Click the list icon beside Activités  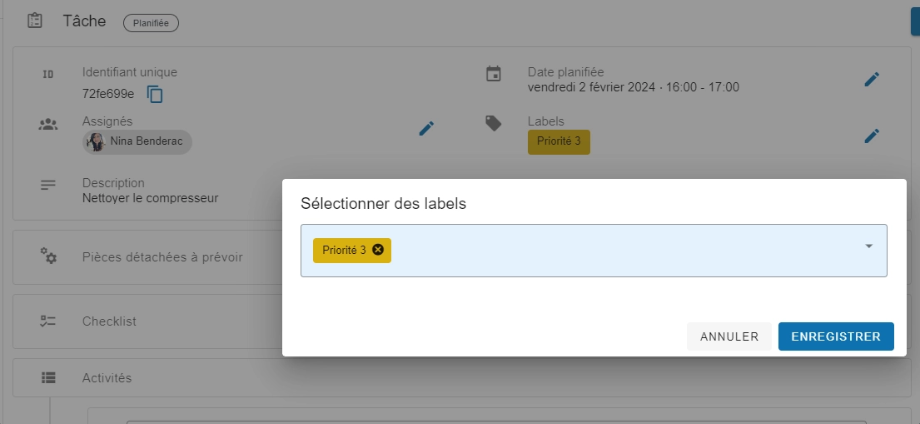pyautogui.click(x=48, y=378)
